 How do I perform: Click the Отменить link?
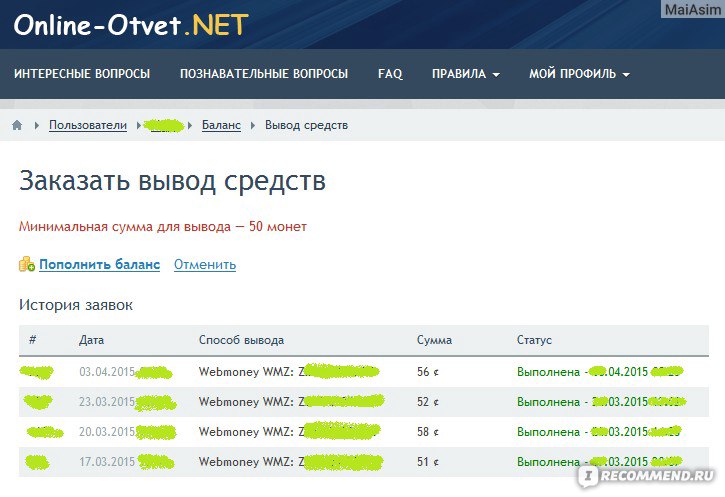pyautogui.click(x=205, y=264)
